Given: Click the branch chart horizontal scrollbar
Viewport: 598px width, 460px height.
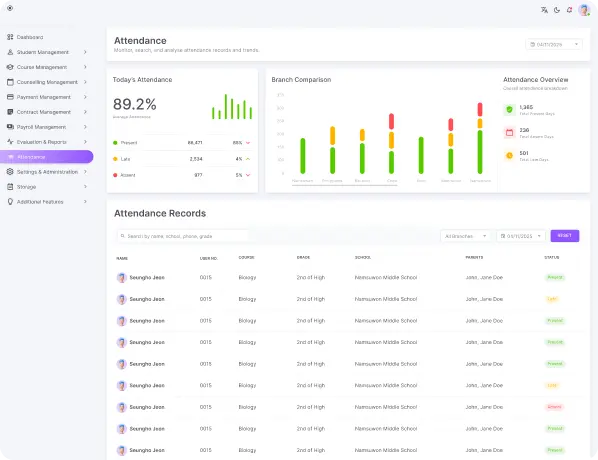Looking at the screenshot, I should (344, 185).
